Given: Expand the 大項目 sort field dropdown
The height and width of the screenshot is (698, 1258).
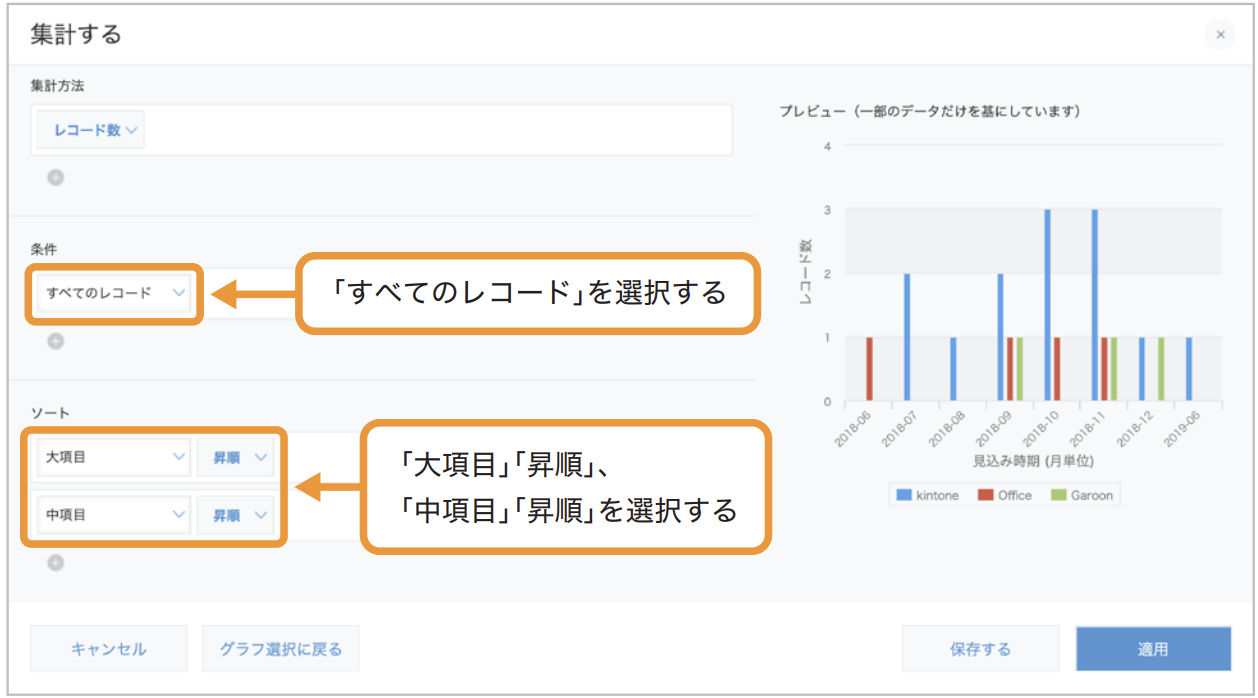Looking at the screenshot, I should (x=112, y=457).
